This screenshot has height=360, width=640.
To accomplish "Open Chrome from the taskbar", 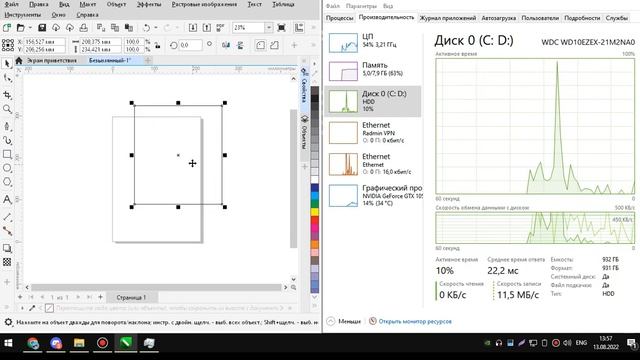I will pyautogui.click(x=33, y=343).
